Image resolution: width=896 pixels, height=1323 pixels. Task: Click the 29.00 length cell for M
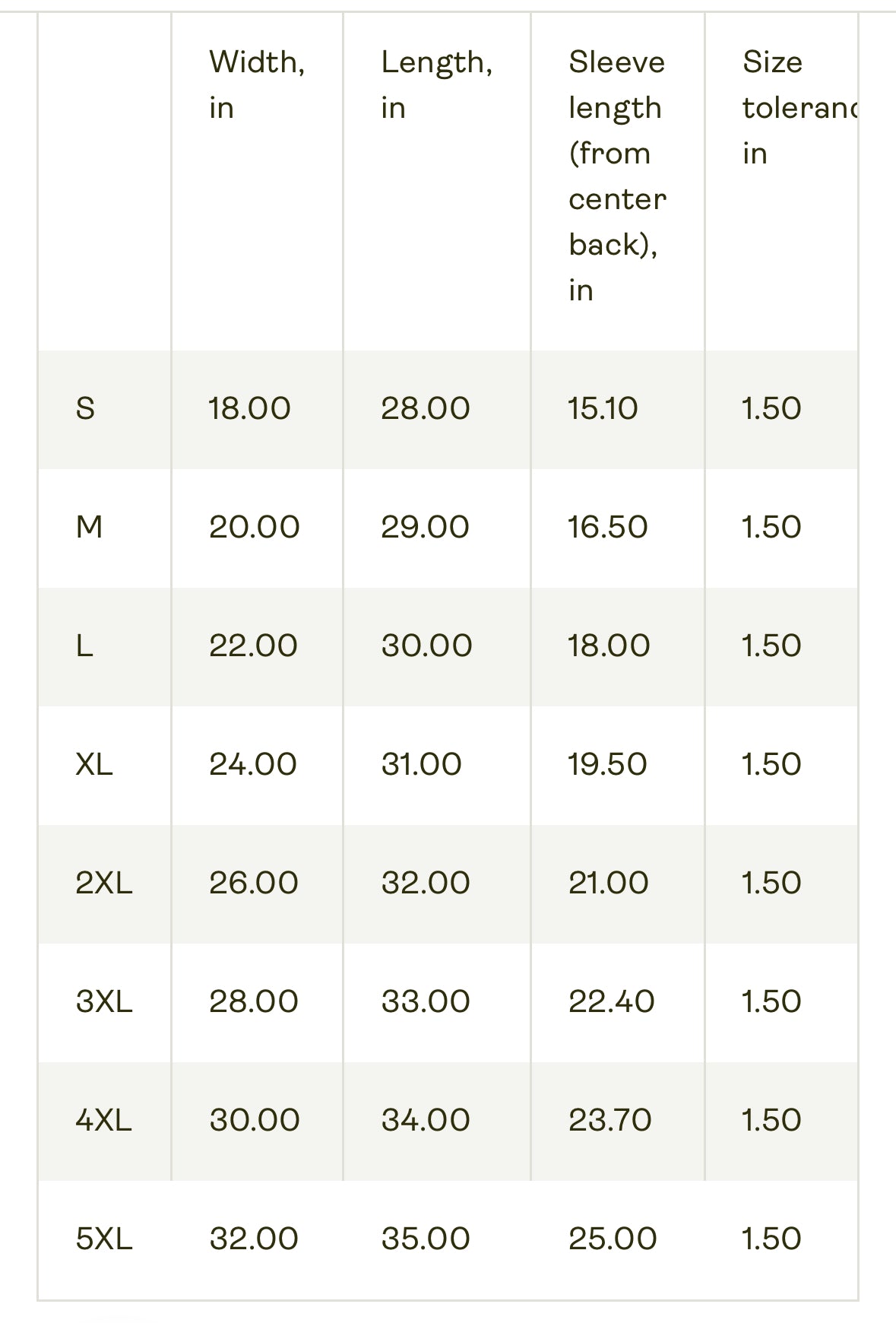pyautogui.click(x=425, y=527)
